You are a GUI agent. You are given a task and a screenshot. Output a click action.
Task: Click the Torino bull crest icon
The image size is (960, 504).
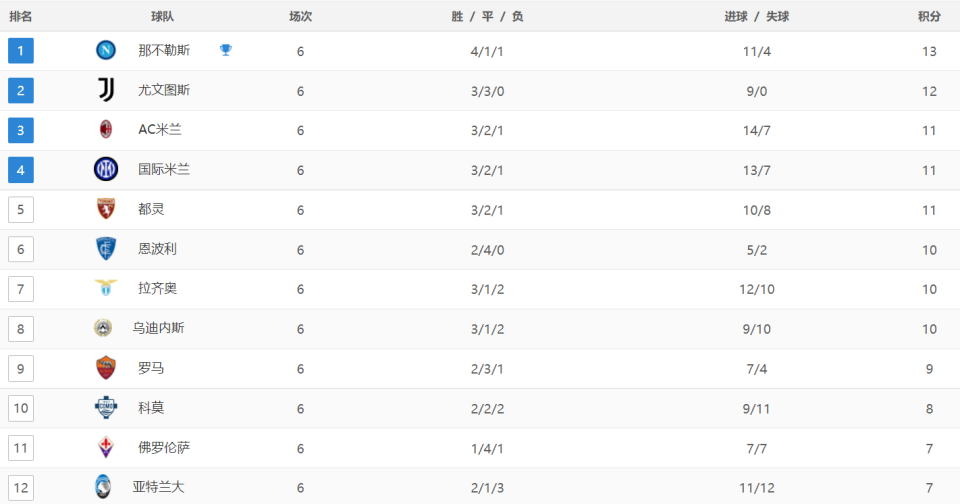click(x=106, y=209)
